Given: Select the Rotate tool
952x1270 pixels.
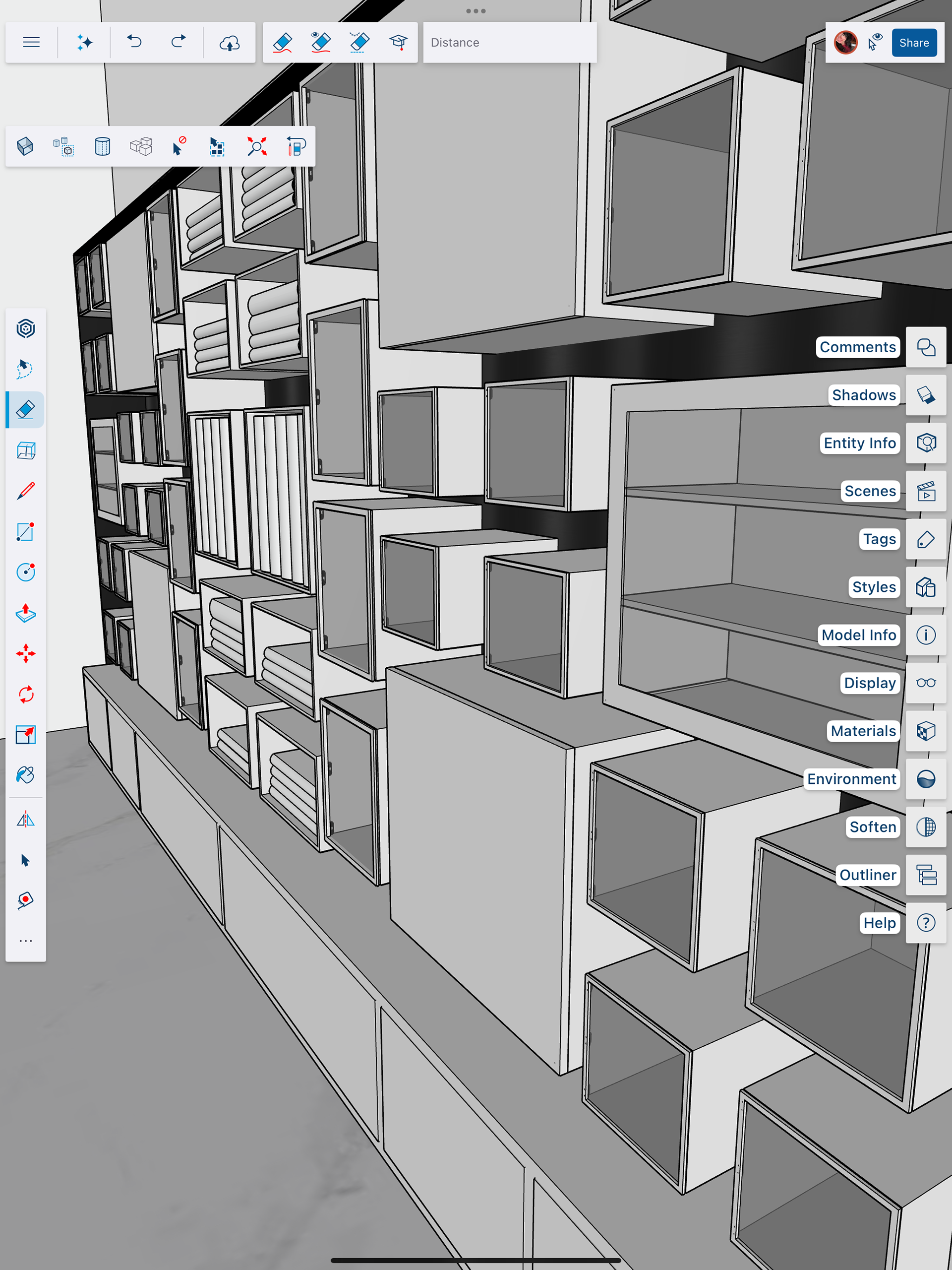Looking at the screenshot, I should click(25, 694).
